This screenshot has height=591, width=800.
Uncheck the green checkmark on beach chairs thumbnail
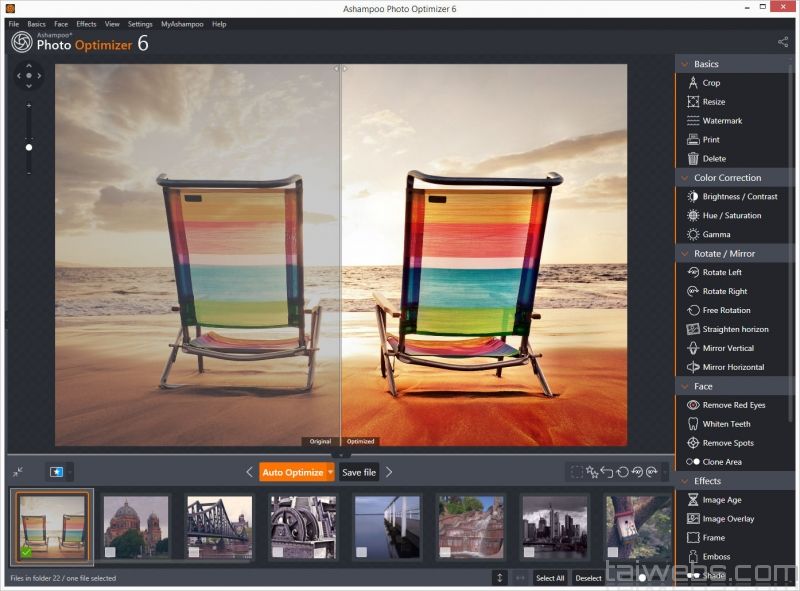[x=26, y=551]
